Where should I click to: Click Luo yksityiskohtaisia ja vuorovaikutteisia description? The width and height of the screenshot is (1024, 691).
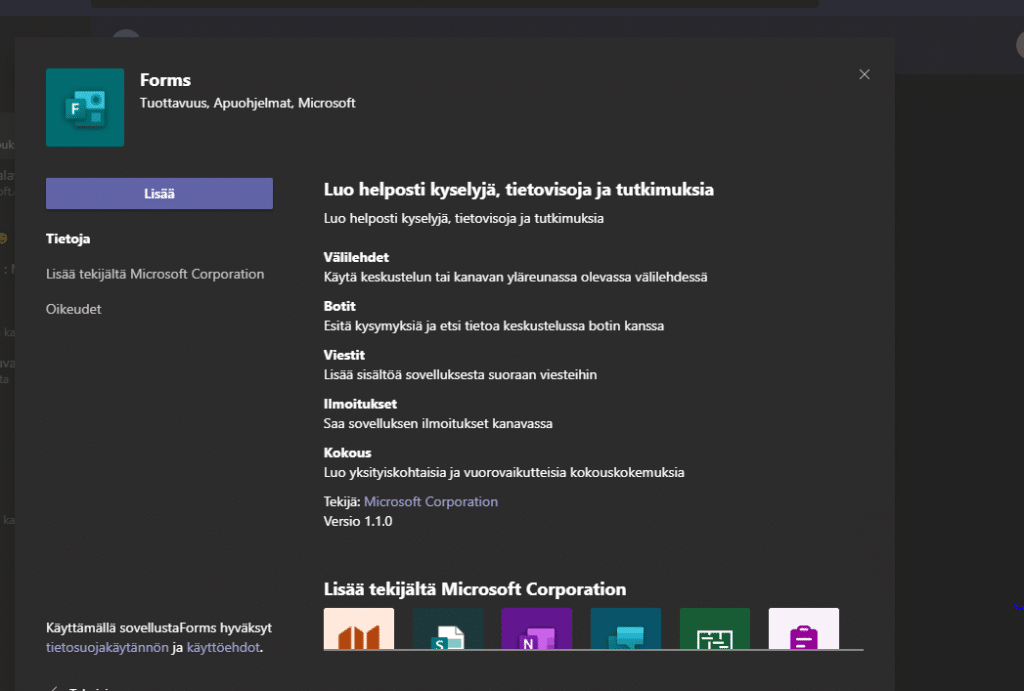pos(504,473)
